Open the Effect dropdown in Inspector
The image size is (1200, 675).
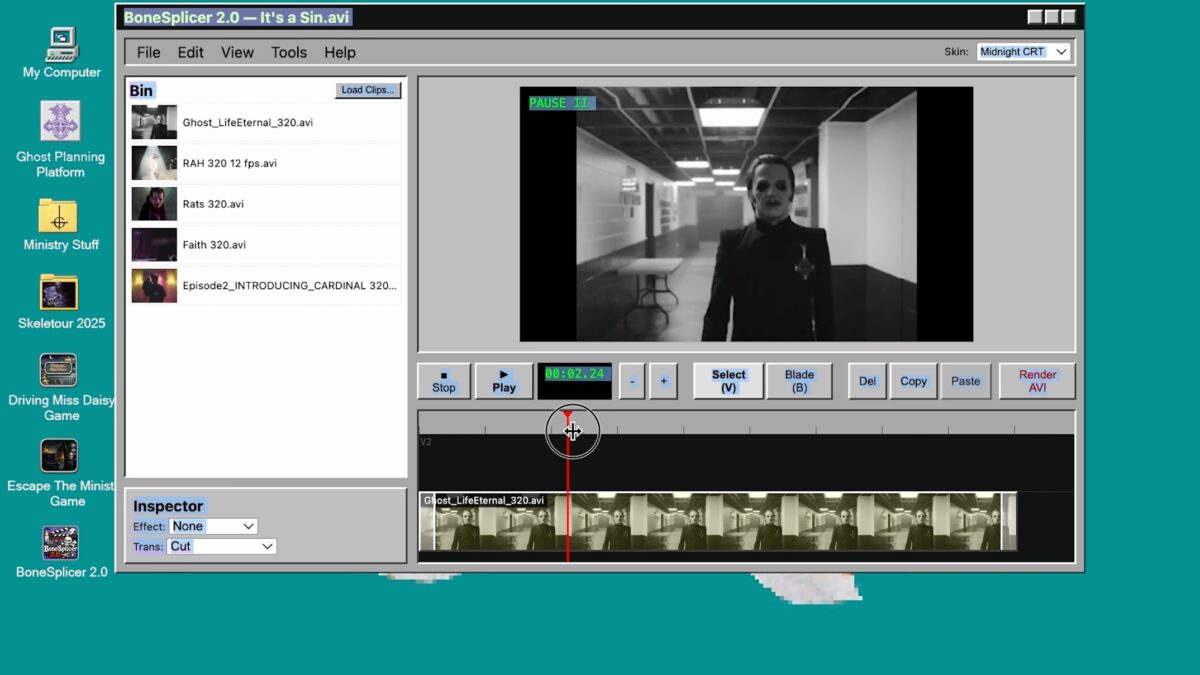click(213, 526)
